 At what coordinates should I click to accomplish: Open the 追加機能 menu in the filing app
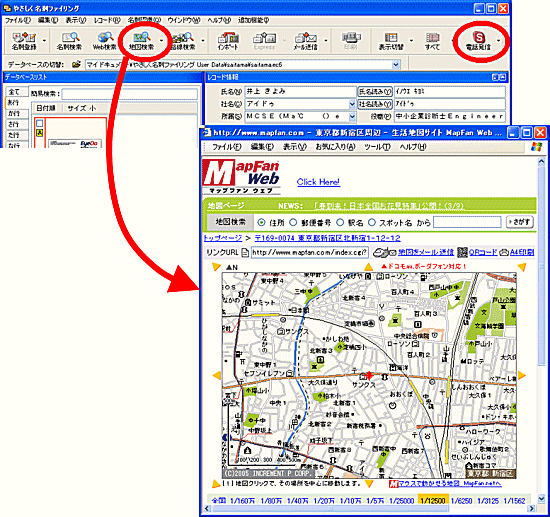[254, 20]
